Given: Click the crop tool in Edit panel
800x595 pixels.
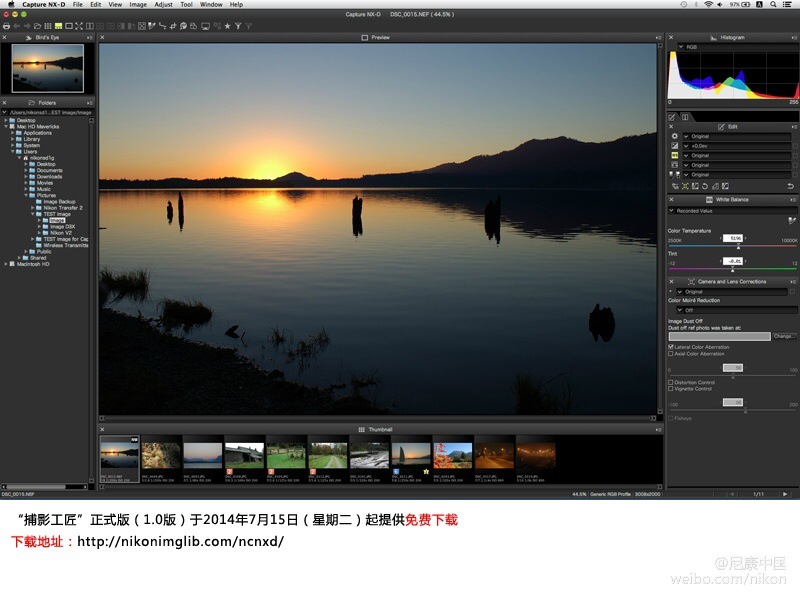Looking at the screenshot, I should click(x=683, y=186).
